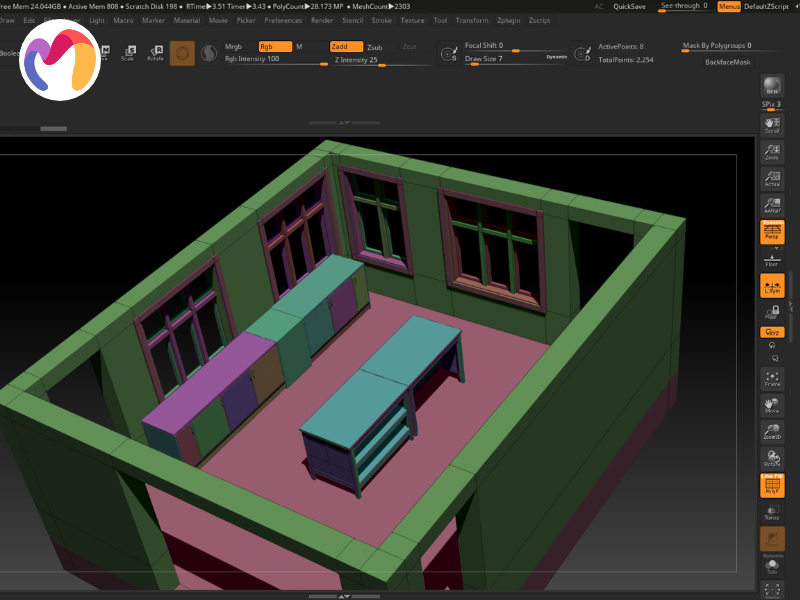
Task: Set the view to Actual size
Action: tap(772, 178)
